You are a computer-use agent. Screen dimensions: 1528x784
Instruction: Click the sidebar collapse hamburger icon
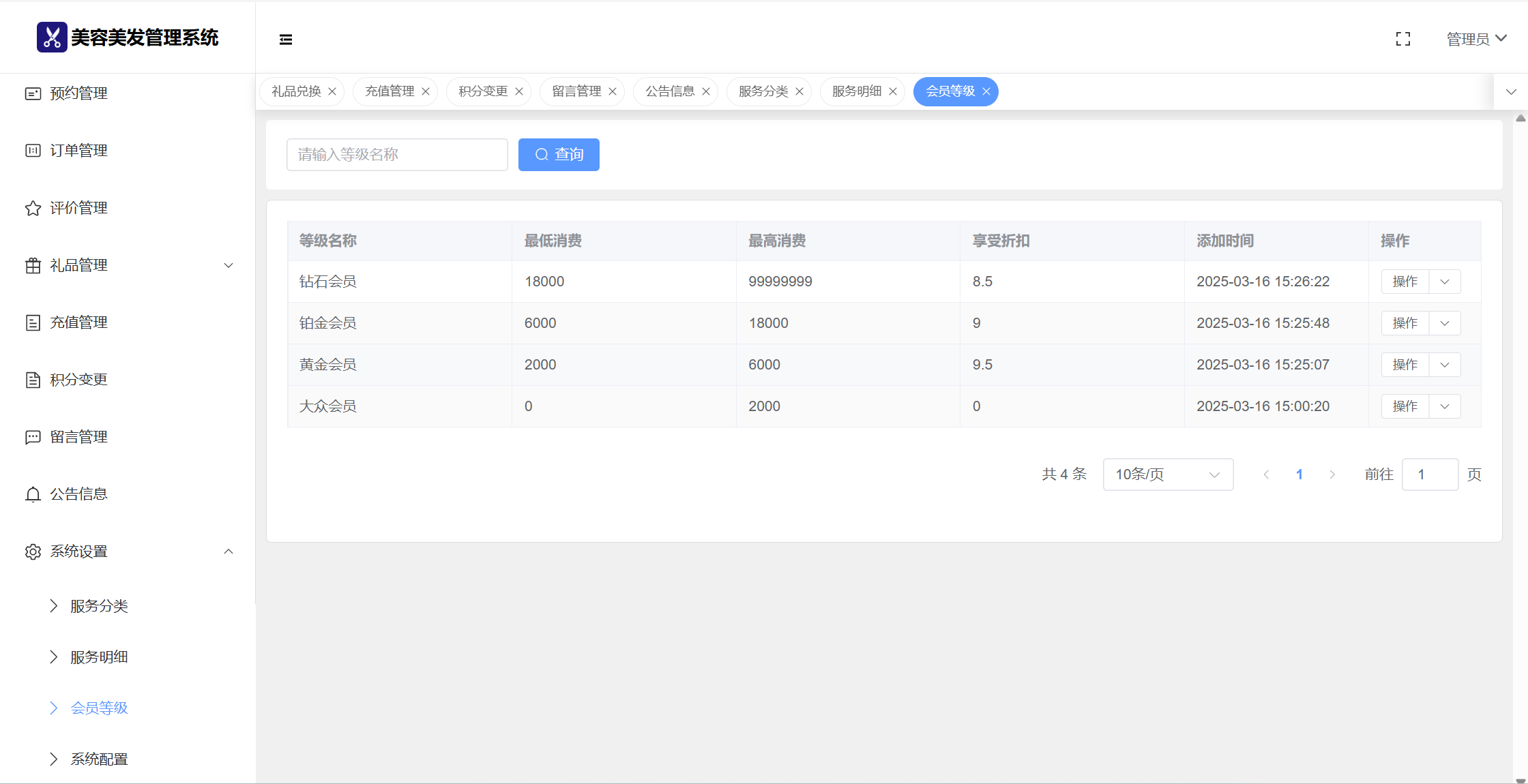coord(286,40)
